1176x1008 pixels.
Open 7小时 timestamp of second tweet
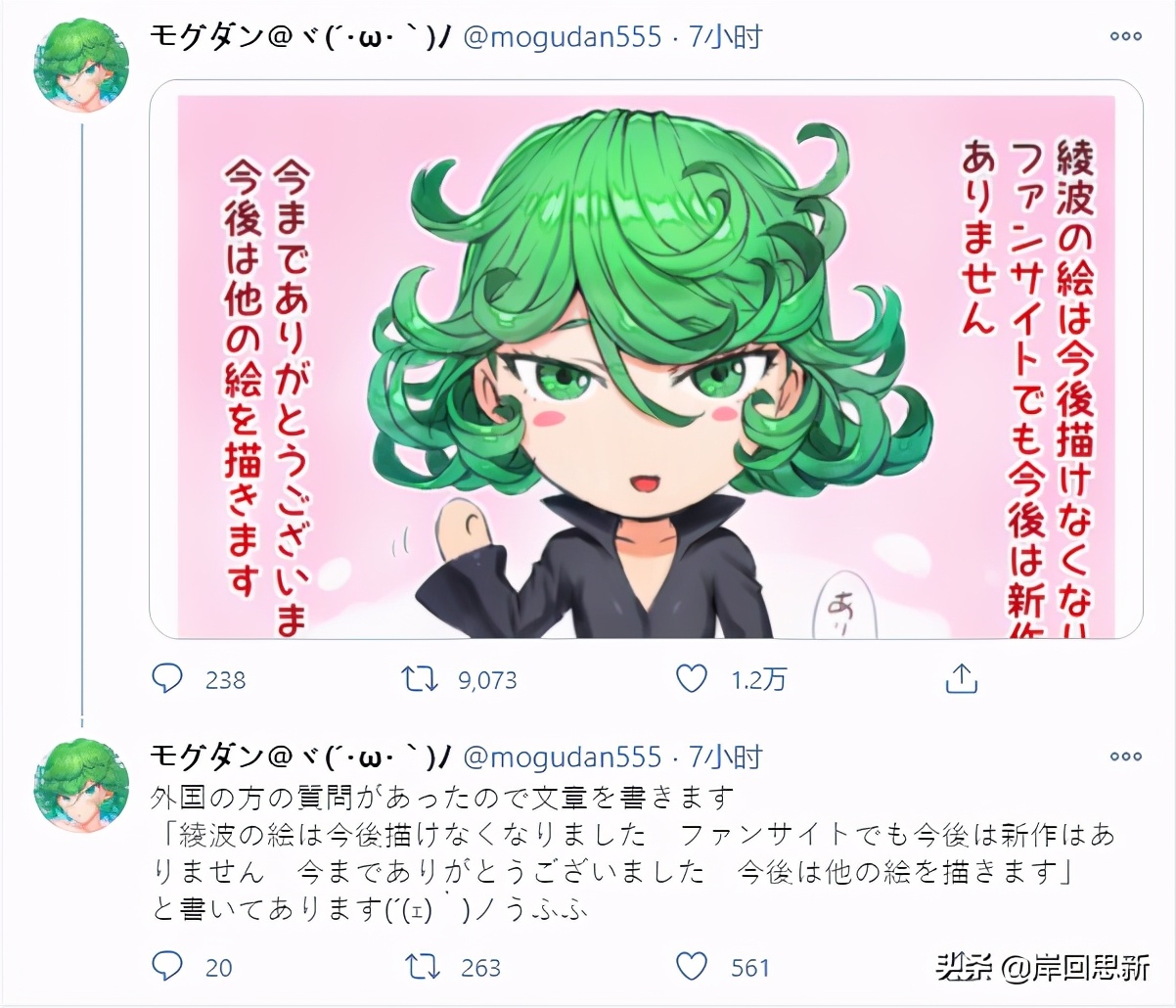725,756
